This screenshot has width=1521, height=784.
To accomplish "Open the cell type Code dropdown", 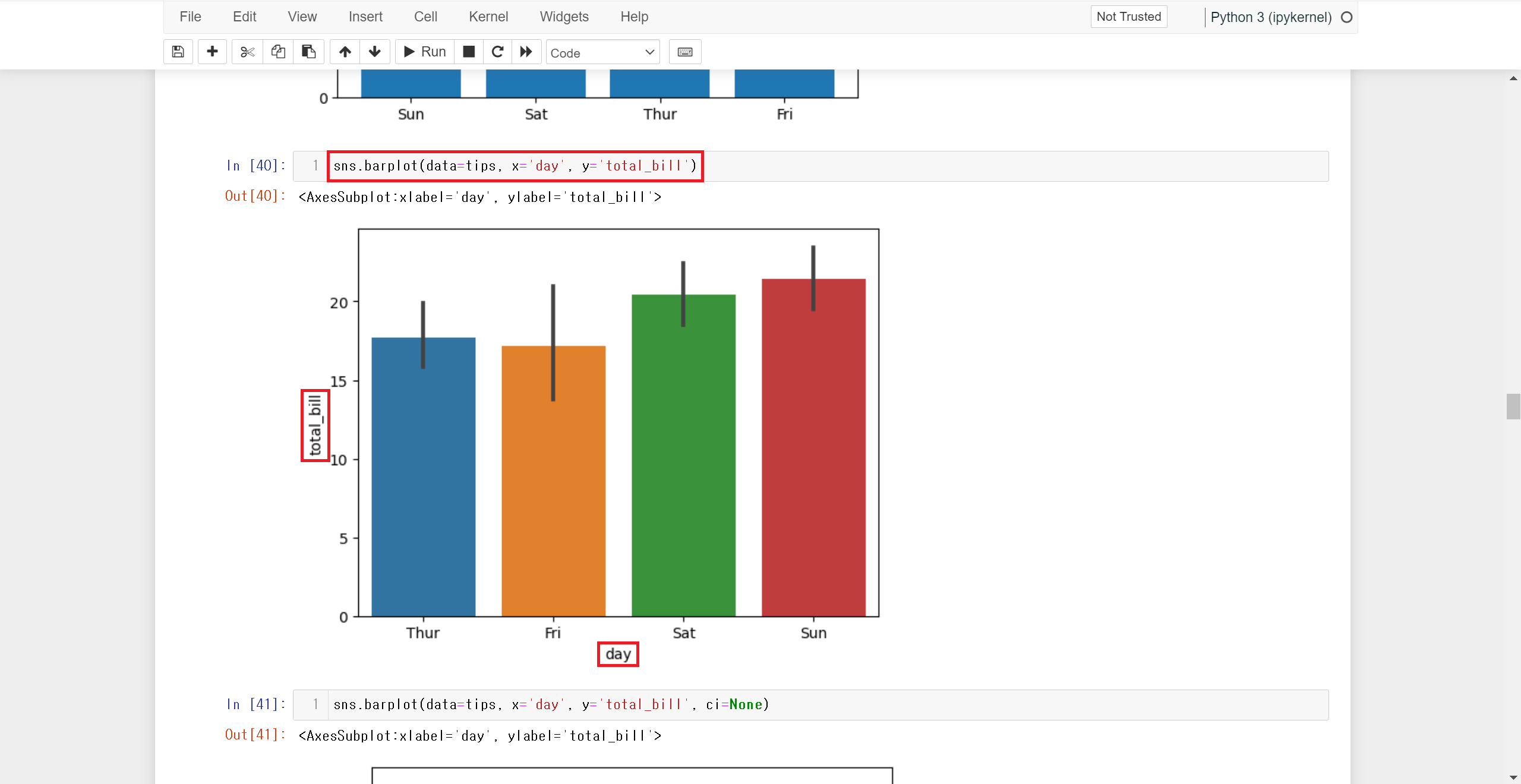I will [602, 53].
